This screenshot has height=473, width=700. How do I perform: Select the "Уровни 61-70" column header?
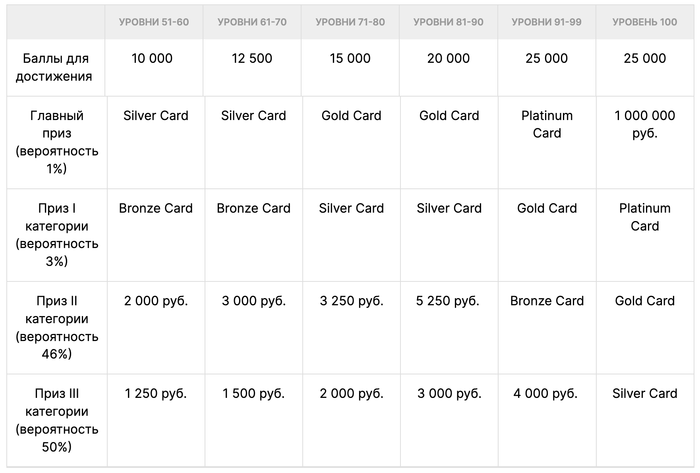coord(252,21)
